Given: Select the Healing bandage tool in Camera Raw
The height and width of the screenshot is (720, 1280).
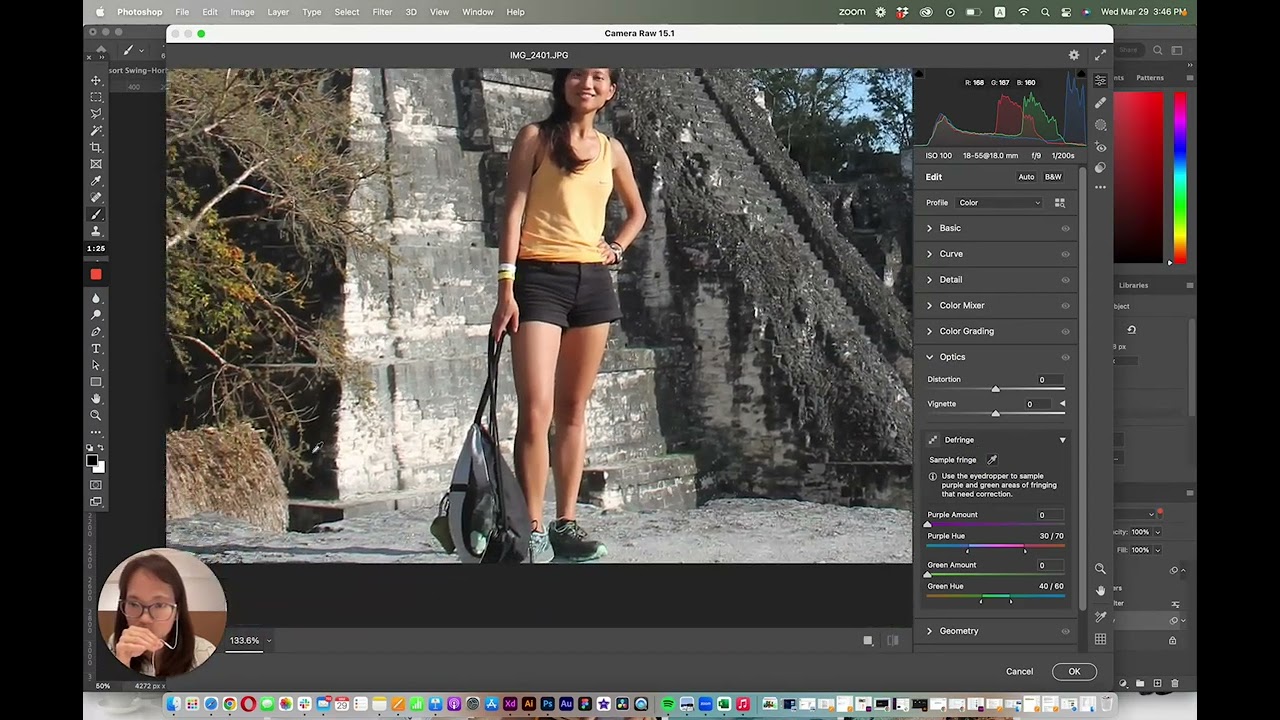Looking at the screenshot, I should point(1100,103).
